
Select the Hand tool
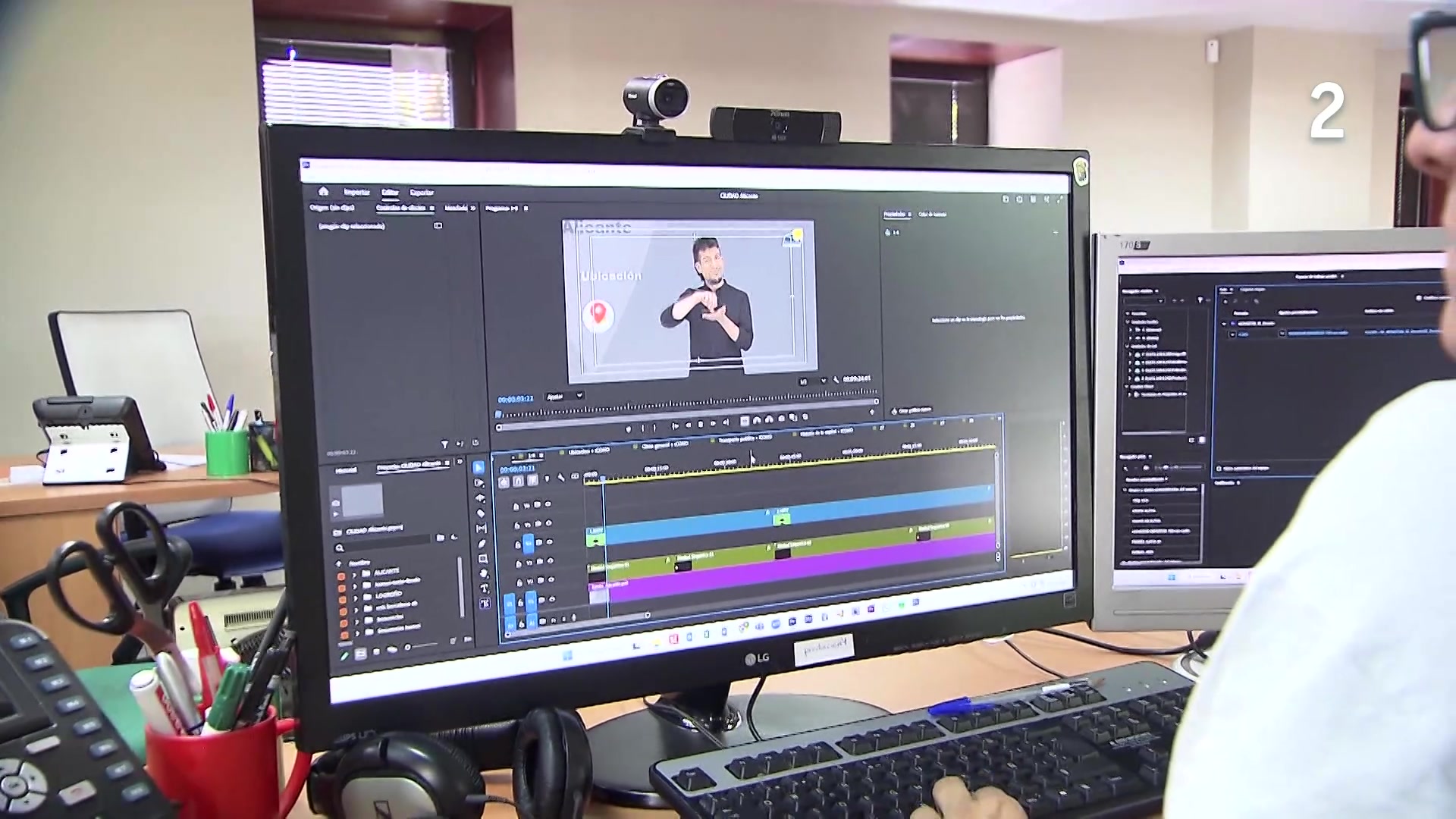click(484, 574)
